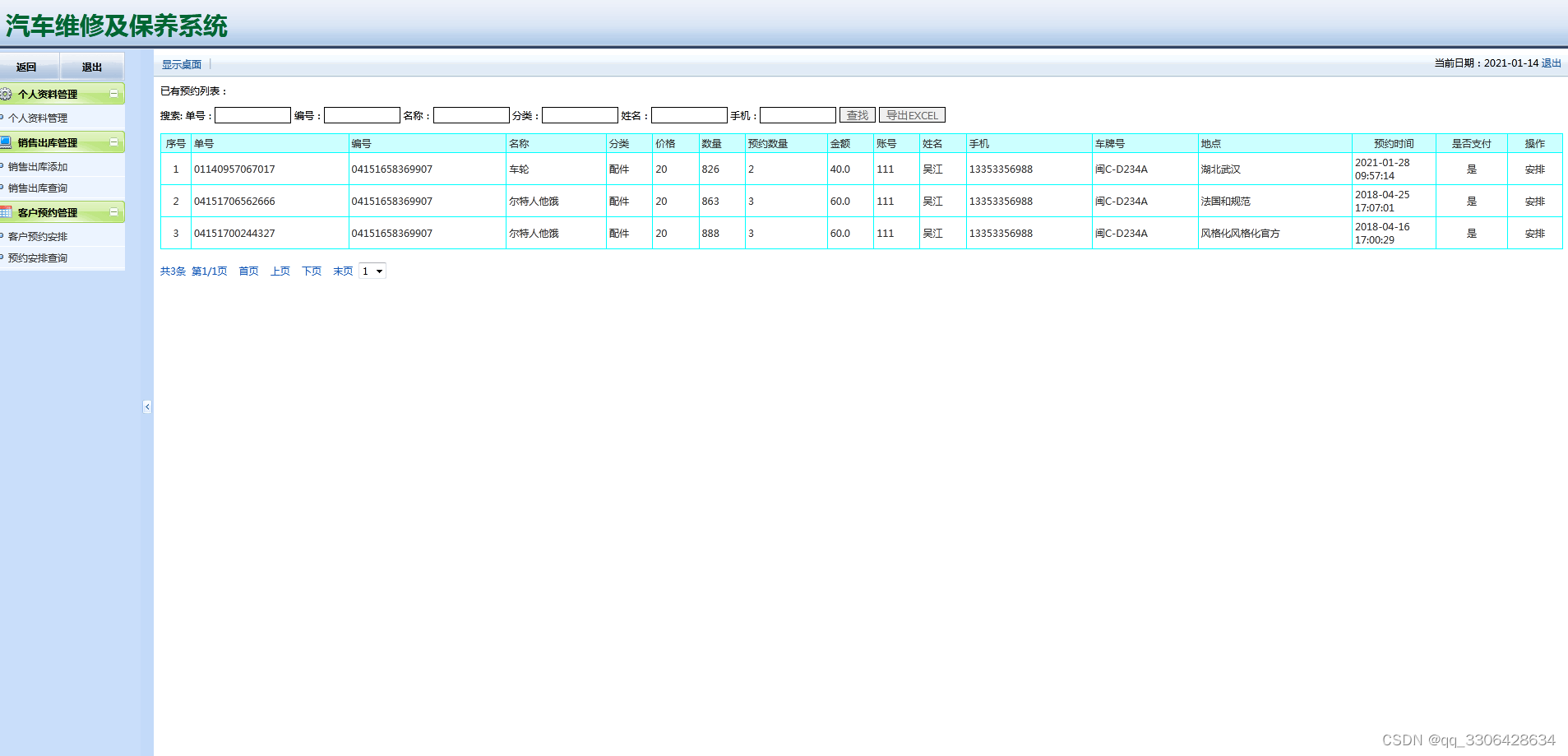Focus the 姓名 search field

click(x=689, y=115)
